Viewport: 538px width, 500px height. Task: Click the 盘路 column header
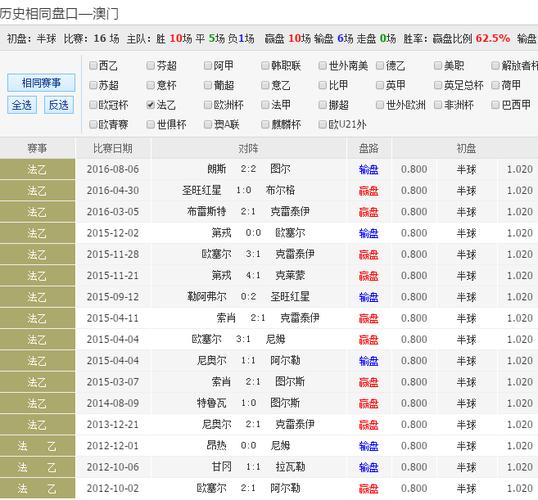click(369, 148)
